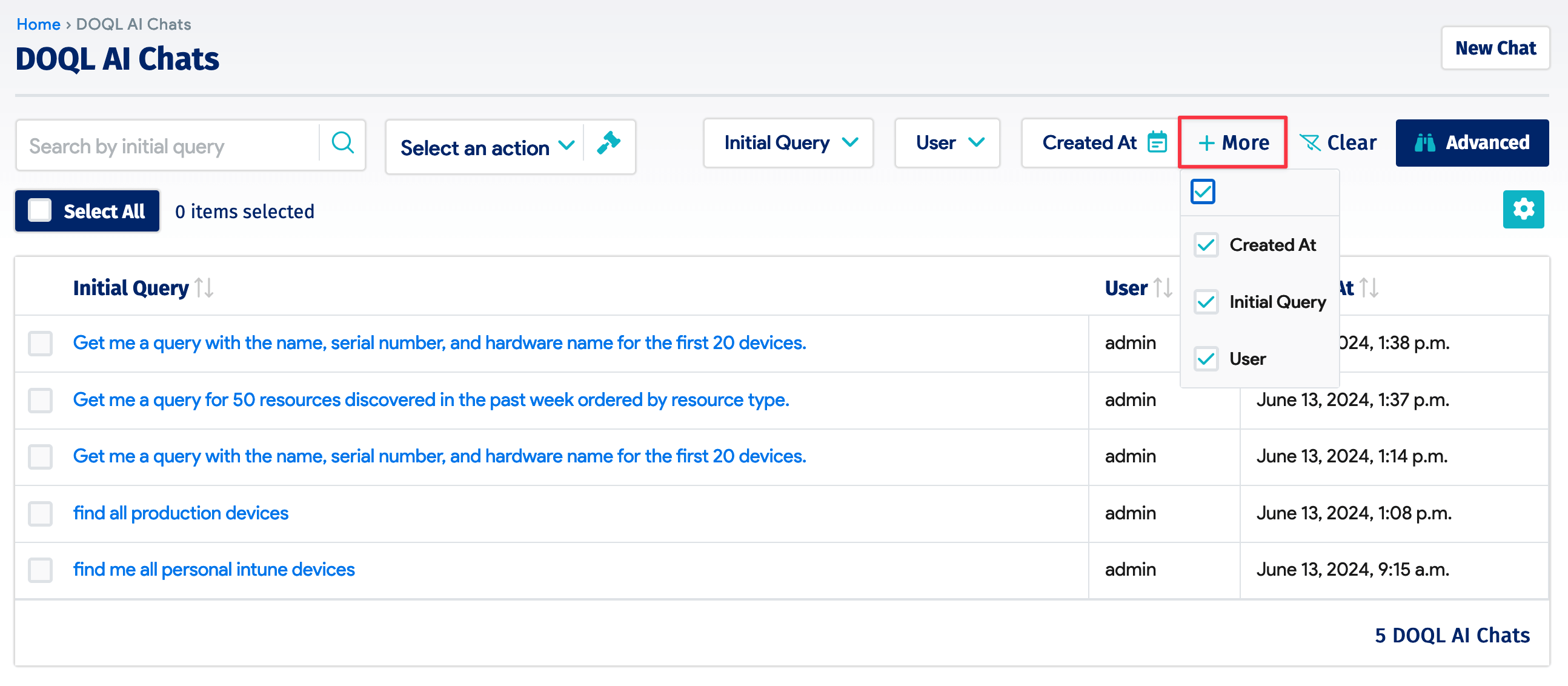Open Advanced search

coord(1472,143)
